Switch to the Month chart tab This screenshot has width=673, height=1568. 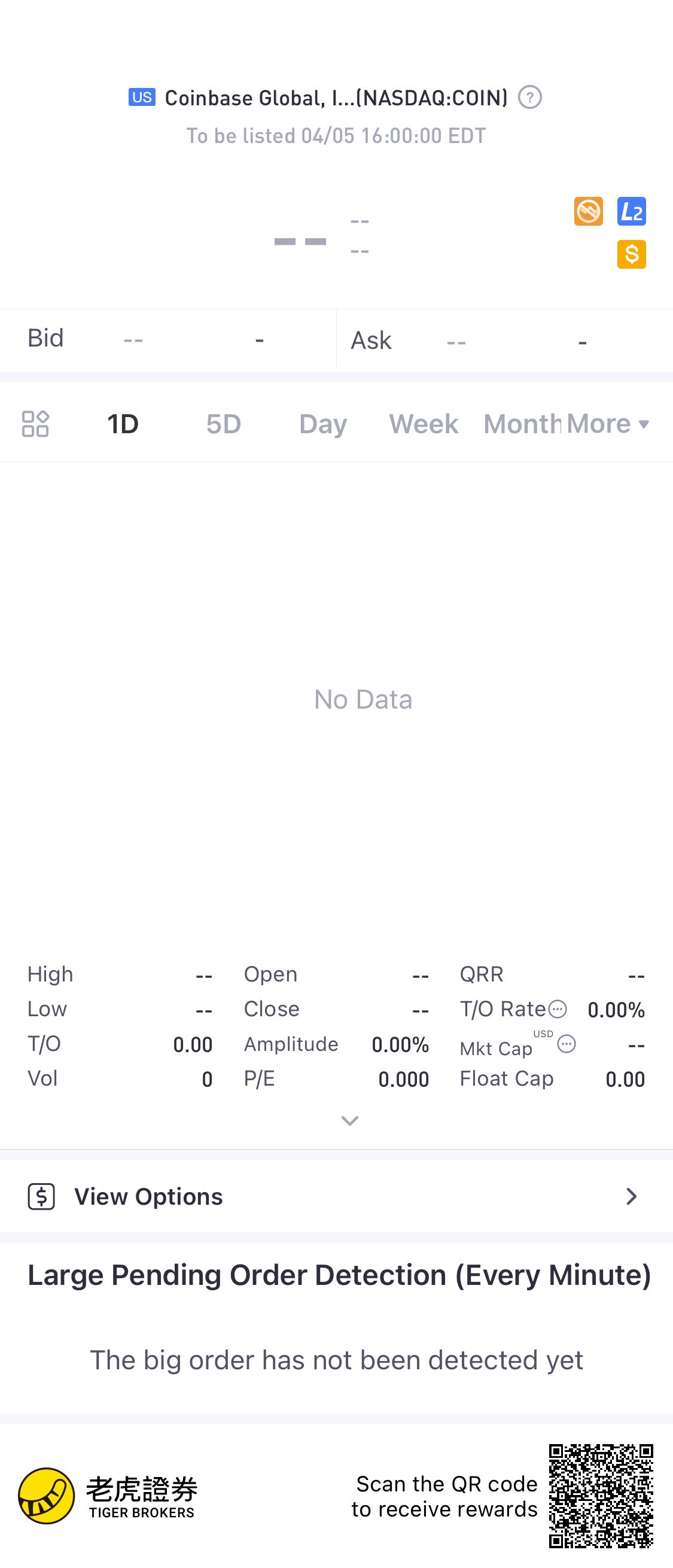click(x=522, y=424)
